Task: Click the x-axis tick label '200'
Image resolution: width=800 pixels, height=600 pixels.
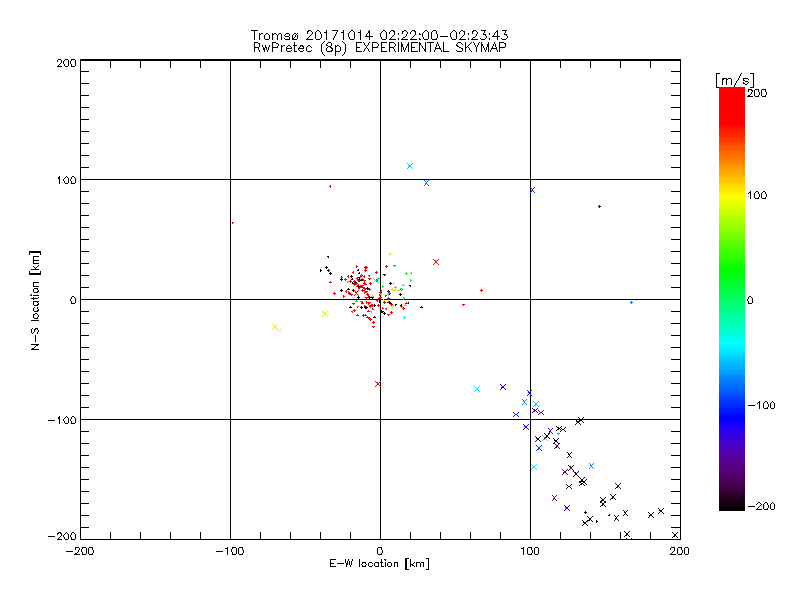Action: click(680, 551)
